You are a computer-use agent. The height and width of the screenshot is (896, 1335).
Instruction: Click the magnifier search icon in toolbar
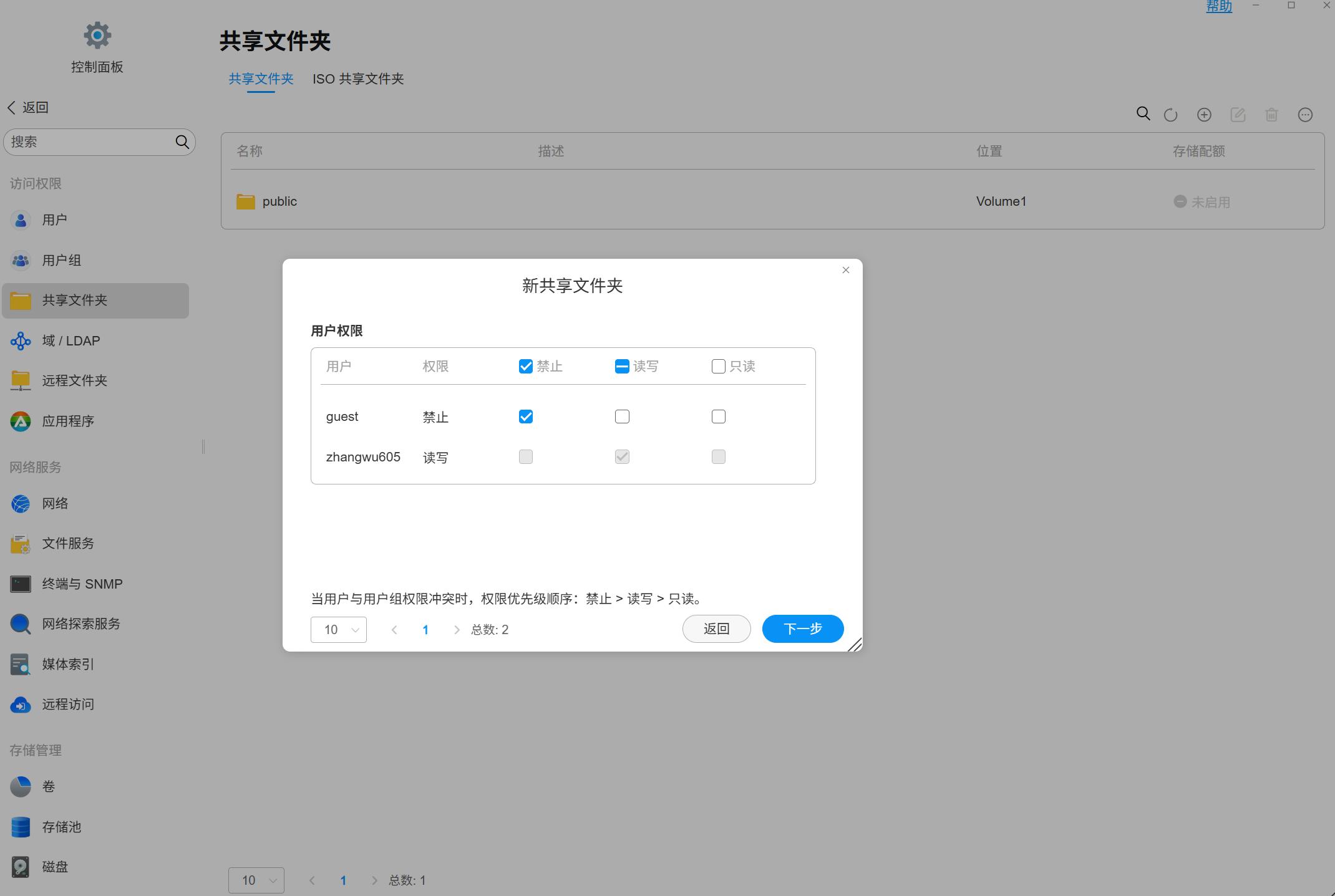(1143, 113)
